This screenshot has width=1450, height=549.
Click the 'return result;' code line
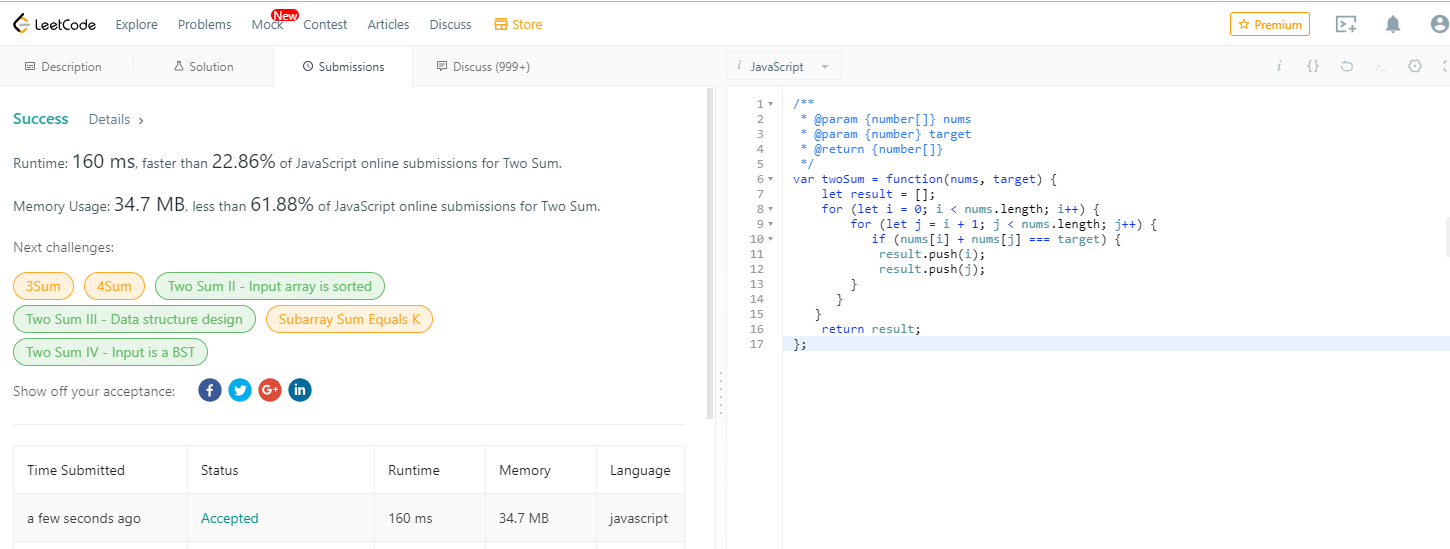tap(870, 329)
